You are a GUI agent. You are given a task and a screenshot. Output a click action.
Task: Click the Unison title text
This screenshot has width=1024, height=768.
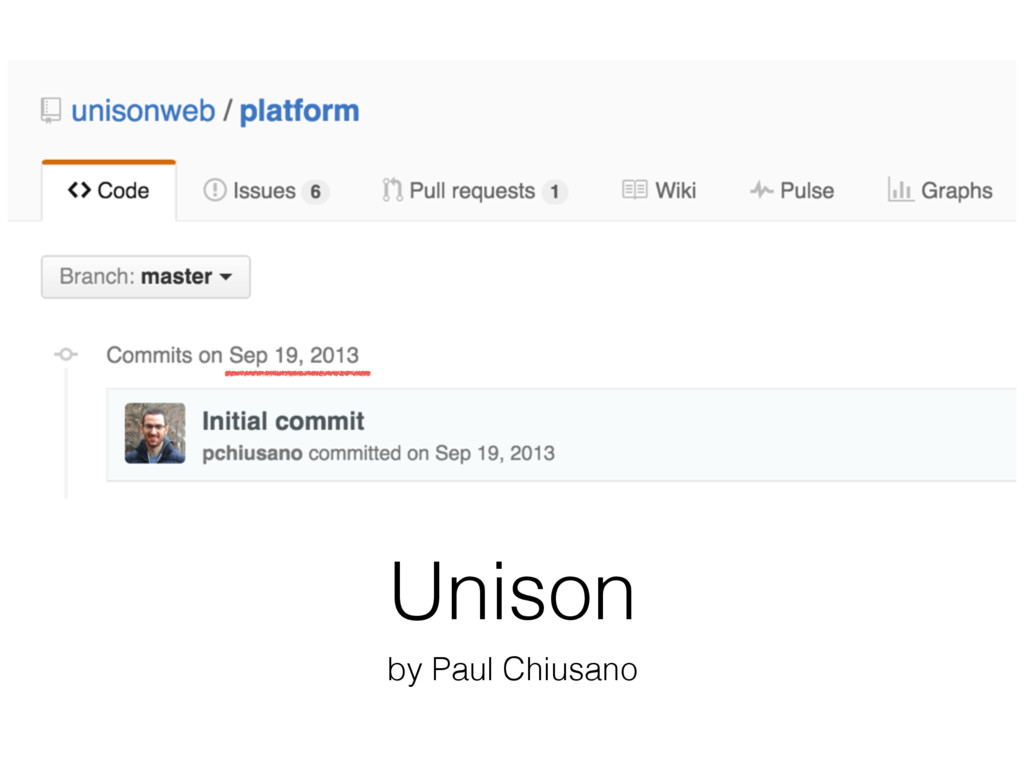tap(512, 592)
